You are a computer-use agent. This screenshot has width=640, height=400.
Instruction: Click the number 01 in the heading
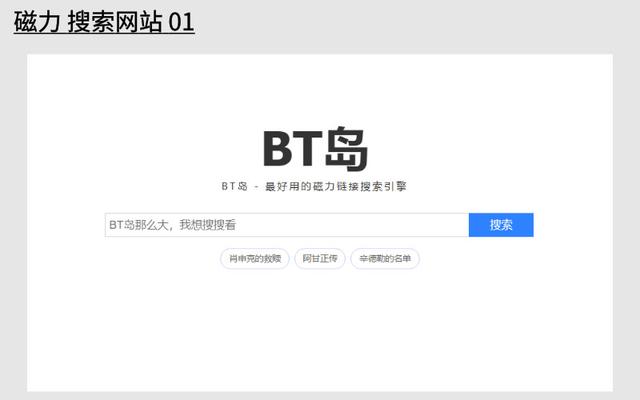pyautogui.click(x=181, y=21)
